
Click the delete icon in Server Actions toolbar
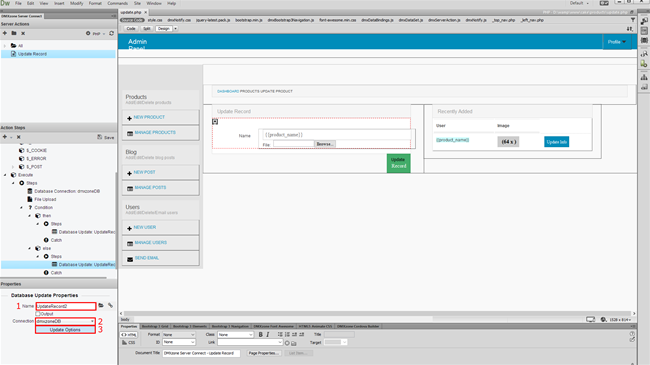(23, 33)
